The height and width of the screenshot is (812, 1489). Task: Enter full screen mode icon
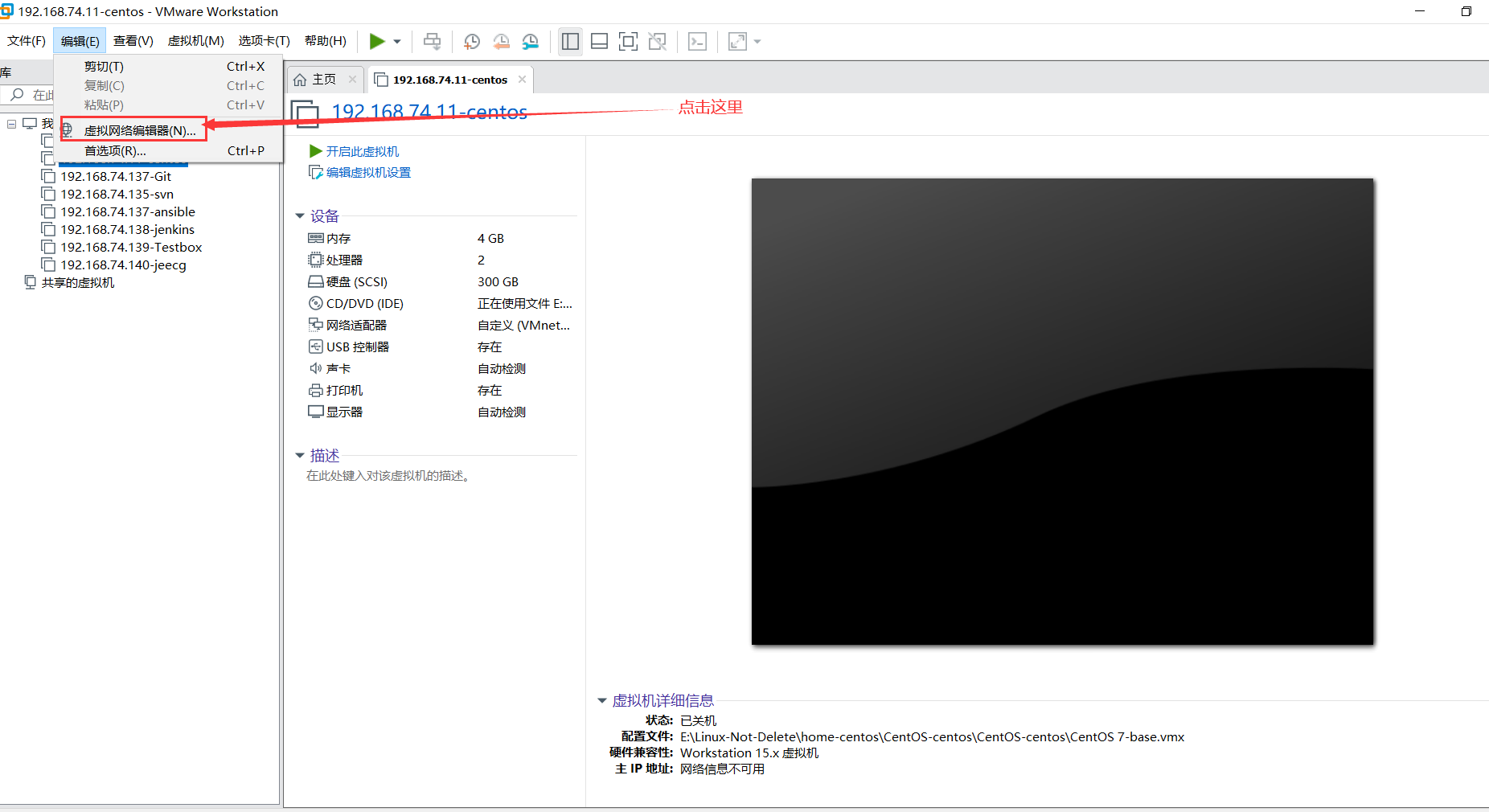[x=628, y=41]
